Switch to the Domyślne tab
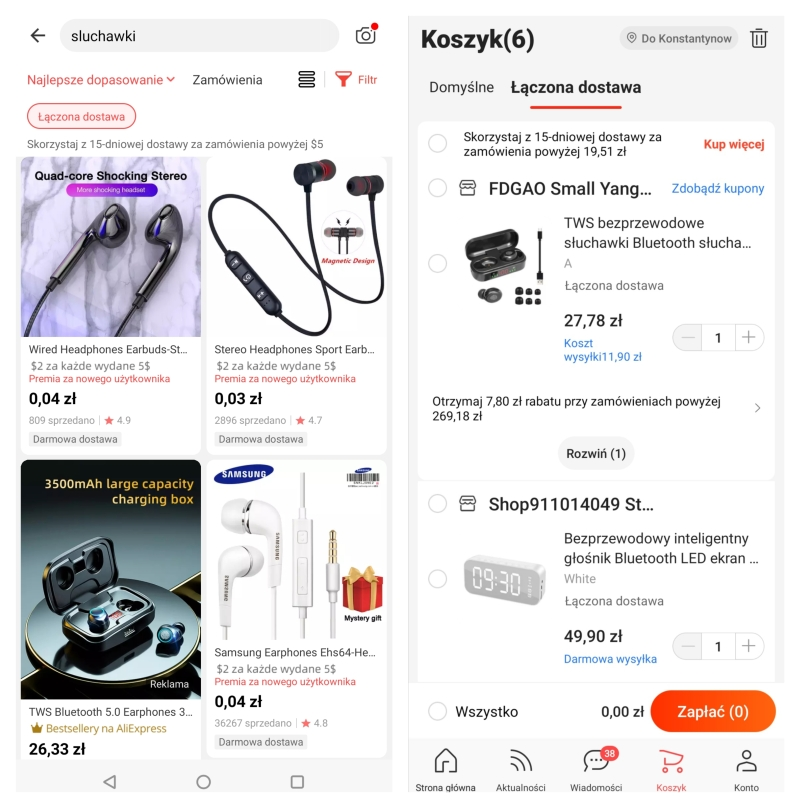The height and width of the screenshot is (808, 800). [x=461, y=87]
